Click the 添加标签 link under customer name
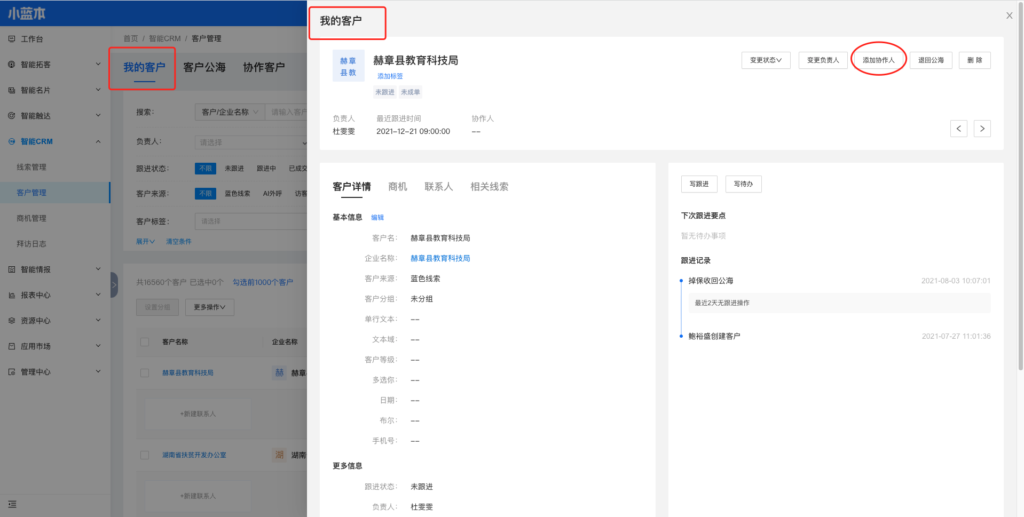This screenshot has height=517, width=1024. click(389, 76)
